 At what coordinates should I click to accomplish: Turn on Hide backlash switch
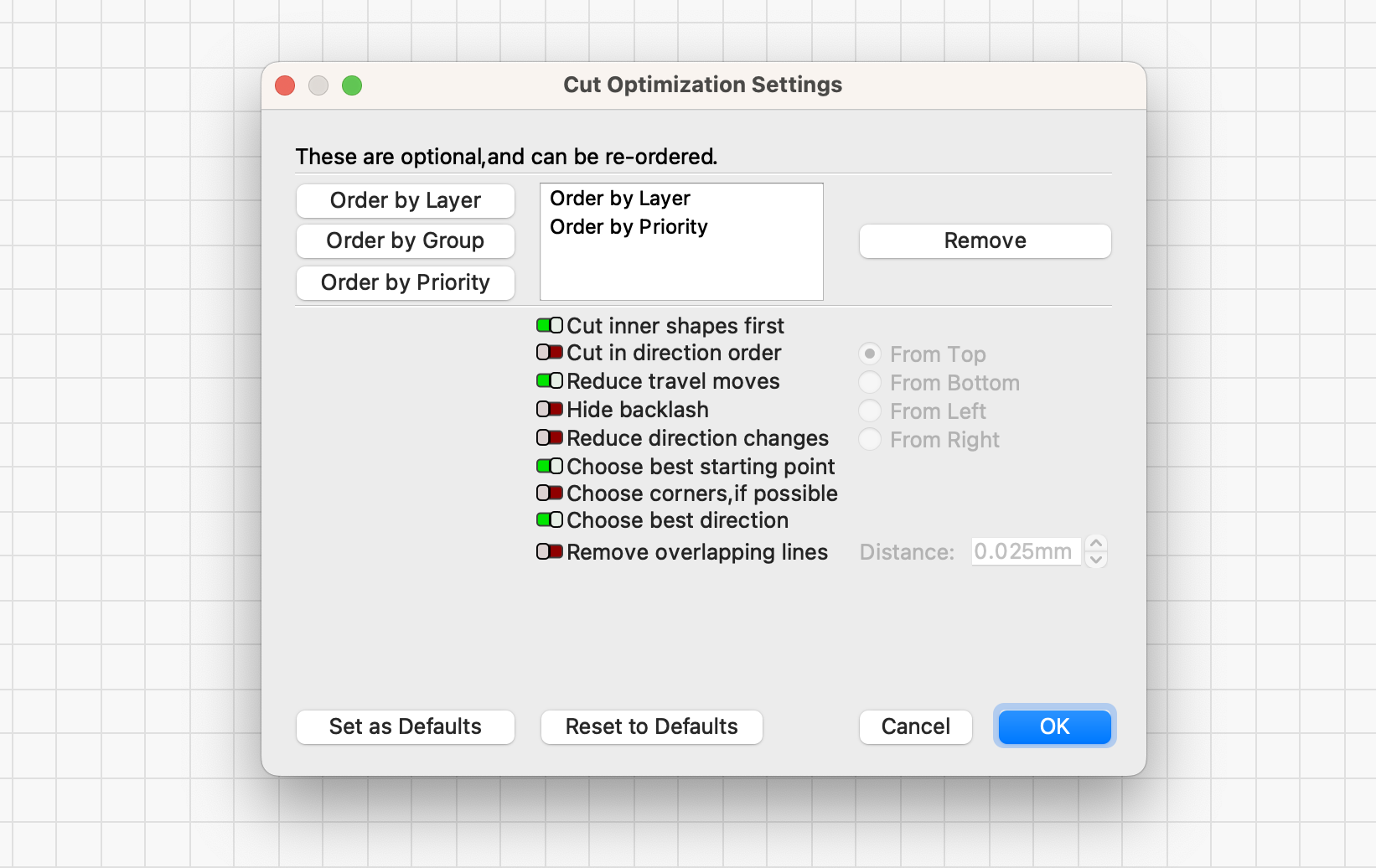coord(550,410)
